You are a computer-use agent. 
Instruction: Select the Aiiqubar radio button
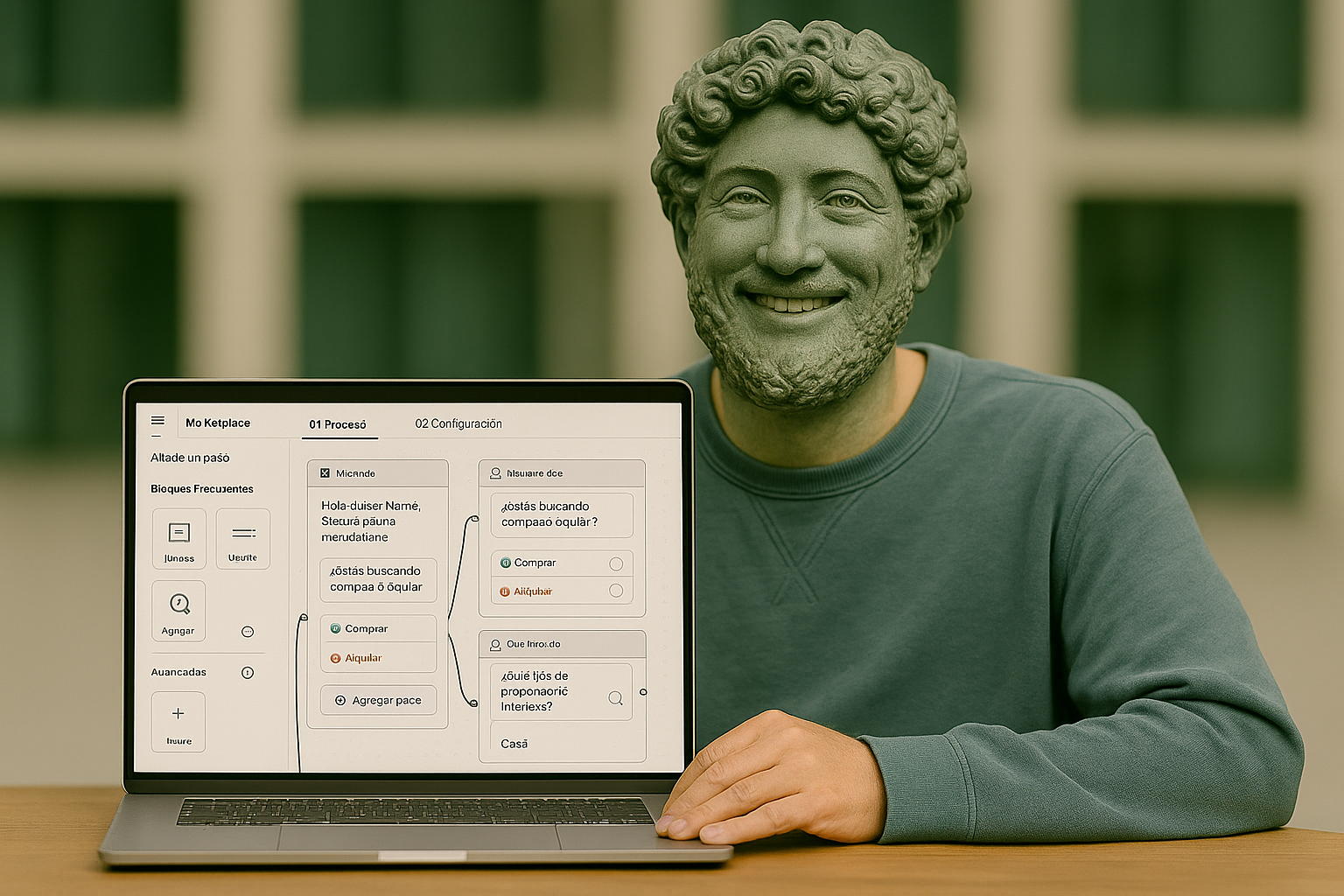(x=616, y=591)
